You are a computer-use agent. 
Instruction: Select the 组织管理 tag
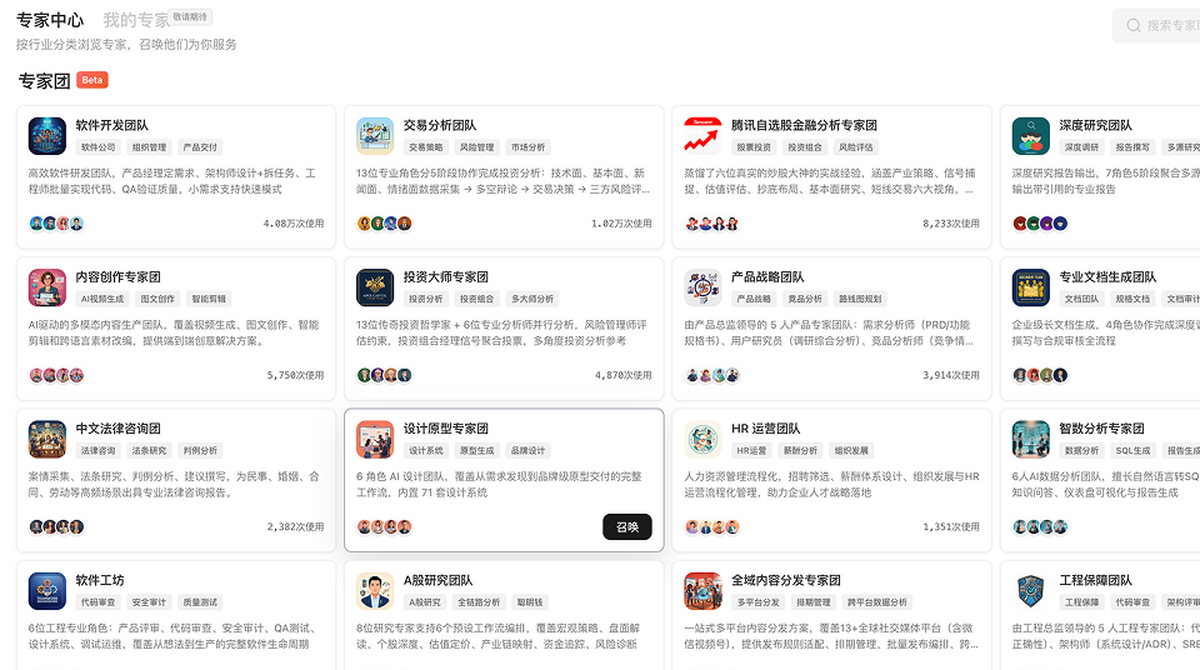click(150, 147)
